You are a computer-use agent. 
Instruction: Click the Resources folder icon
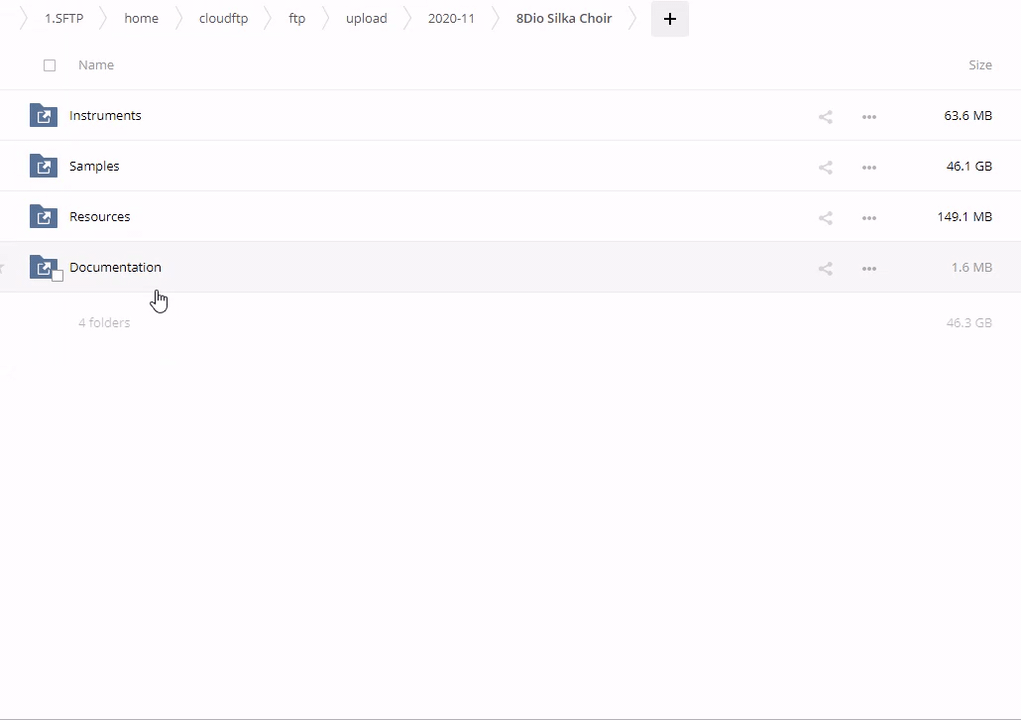[x=43, y=217]
